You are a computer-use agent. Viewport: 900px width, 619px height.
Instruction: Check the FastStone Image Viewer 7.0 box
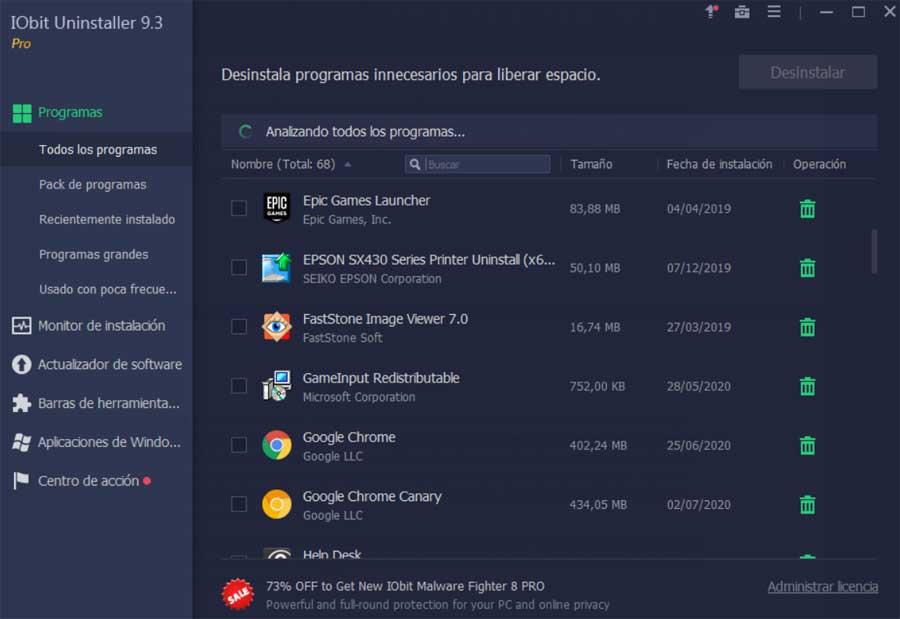[x=239, y=327]
